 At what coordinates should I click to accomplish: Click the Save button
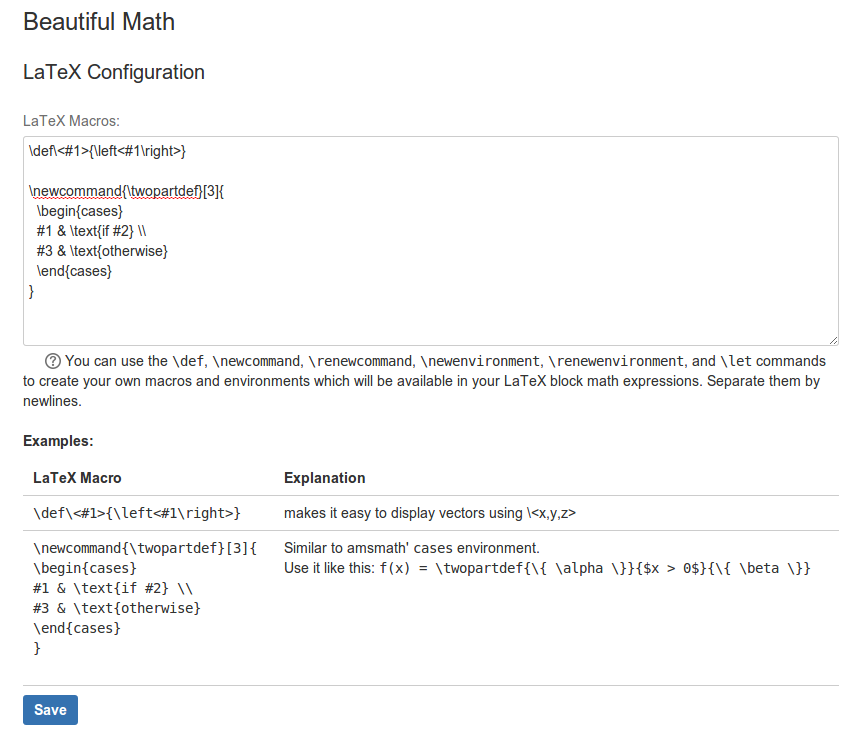[x=50, y=709]
